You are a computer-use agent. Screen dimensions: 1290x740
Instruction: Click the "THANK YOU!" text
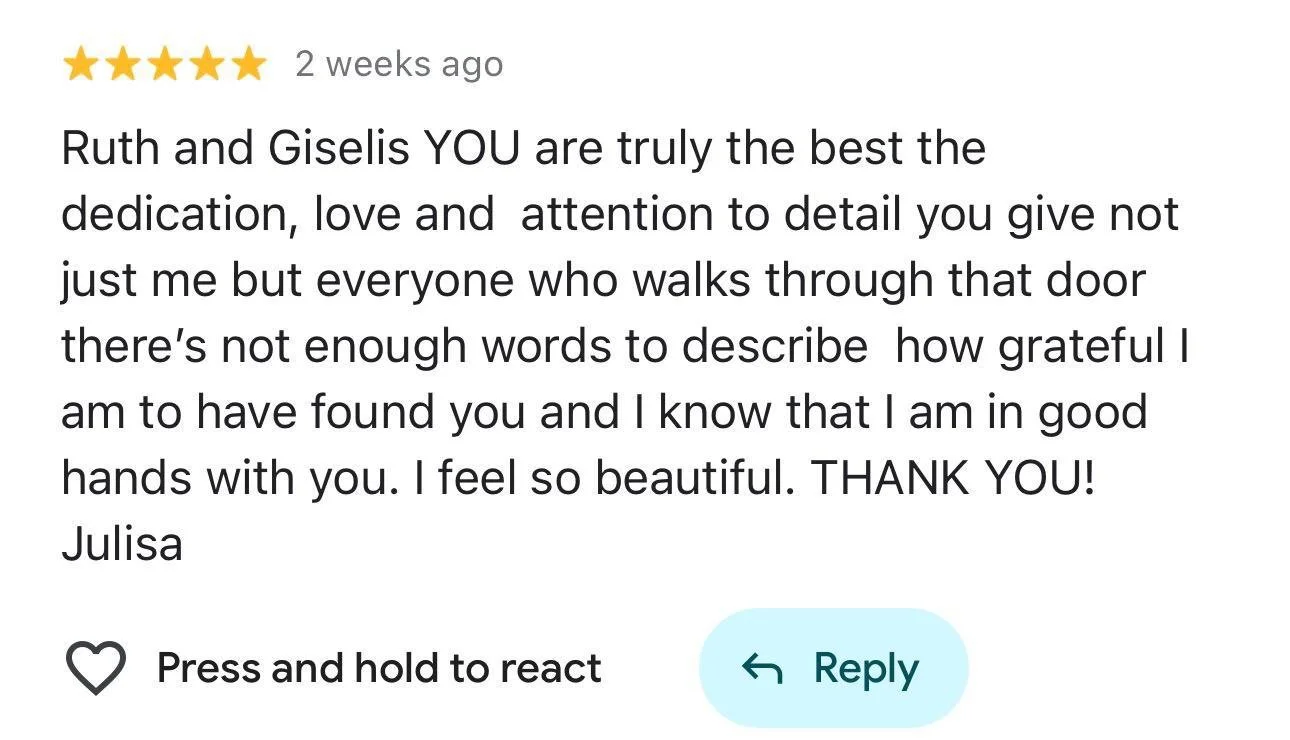tap(953, 479)
